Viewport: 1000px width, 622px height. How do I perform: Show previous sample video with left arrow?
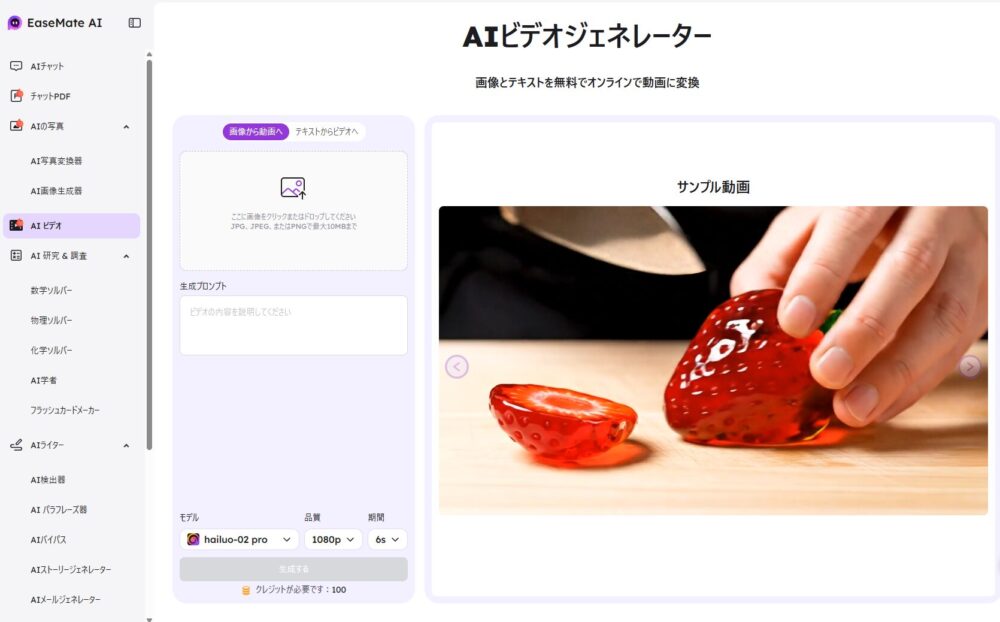click(x=457, y=367)
